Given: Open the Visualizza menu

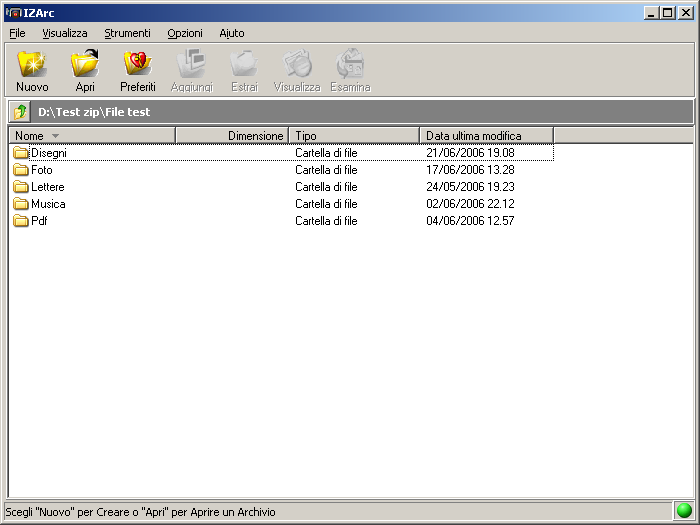Looking at the screenshot, I should (65, 33).
